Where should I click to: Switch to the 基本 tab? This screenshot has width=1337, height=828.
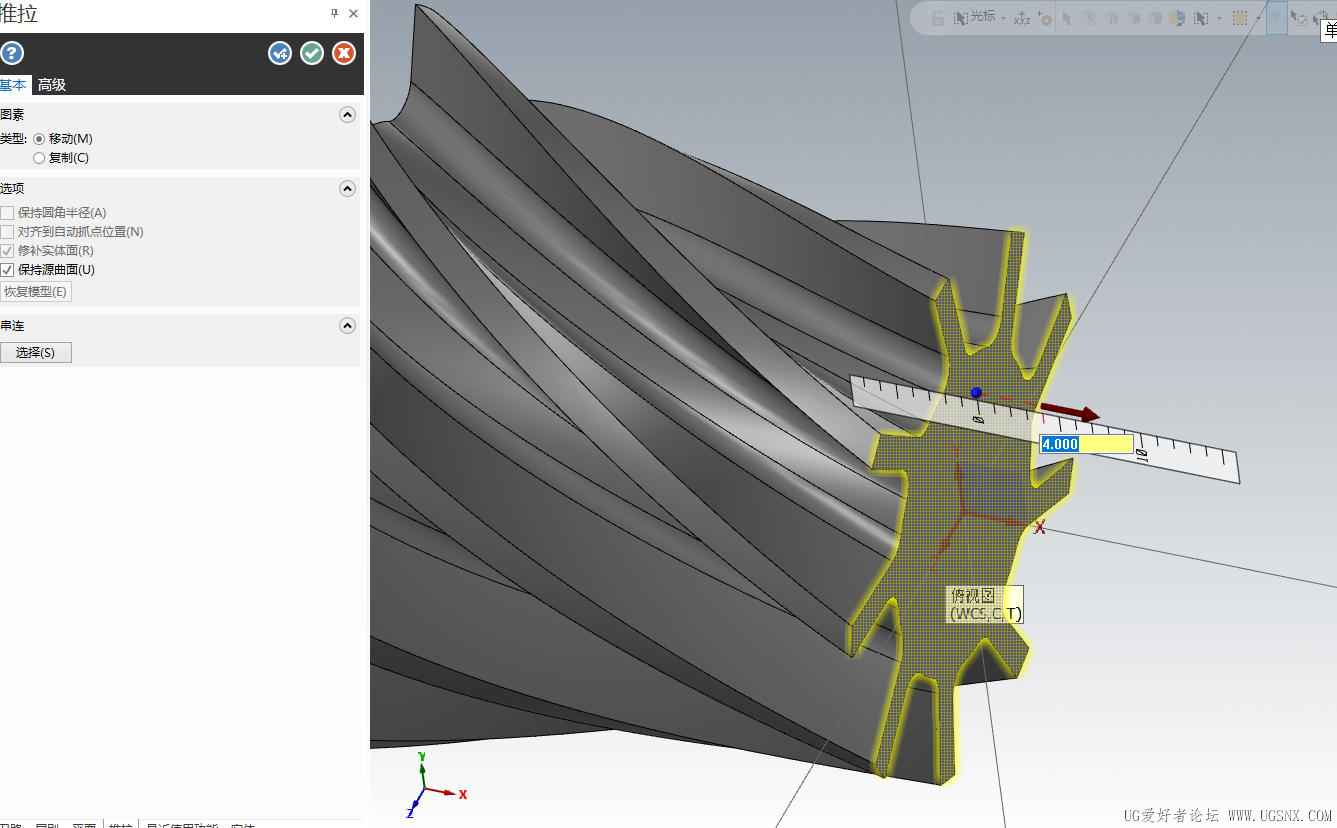tap(13, 85)
